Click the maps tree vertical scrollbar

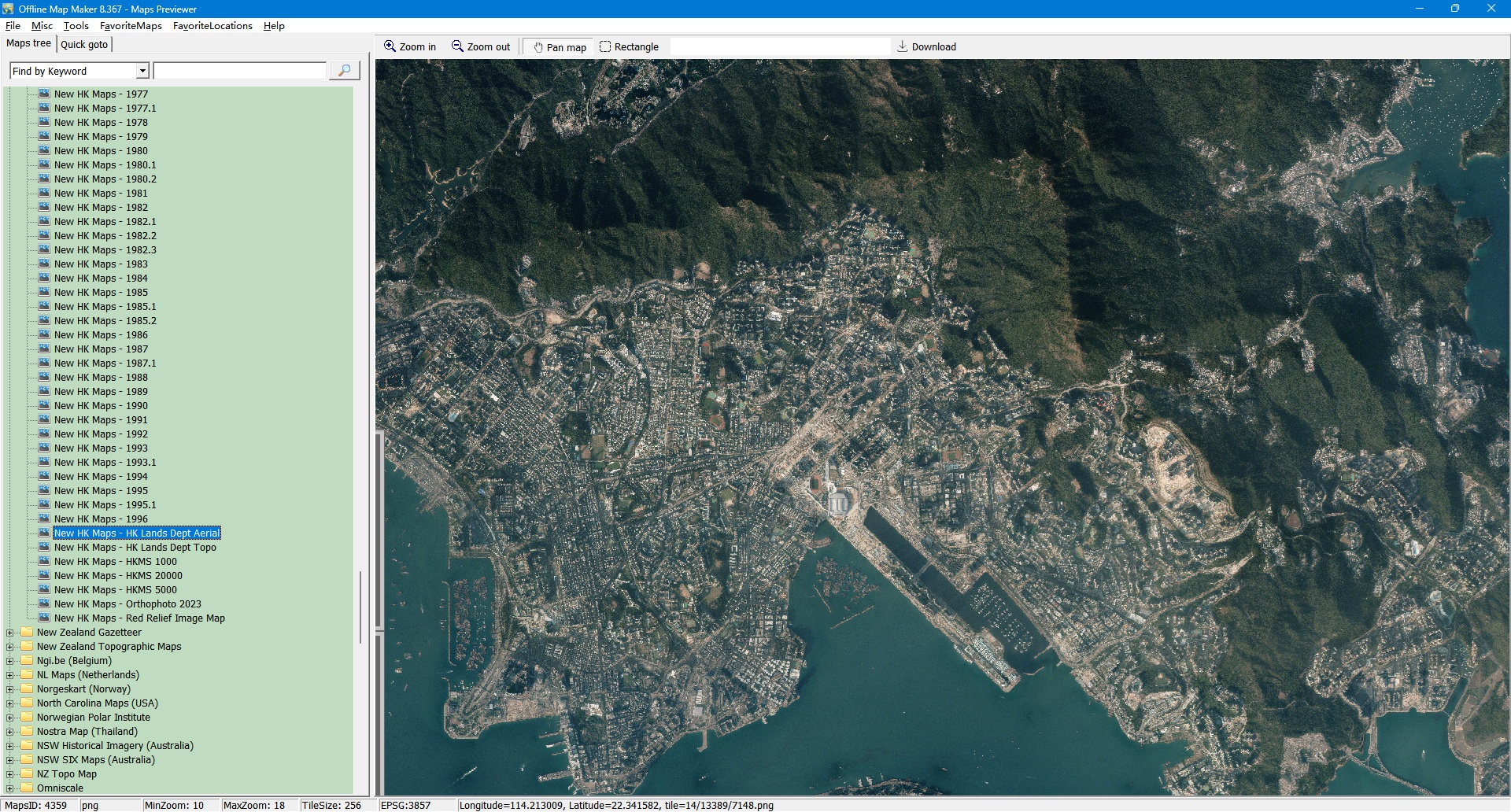(360, 606)
